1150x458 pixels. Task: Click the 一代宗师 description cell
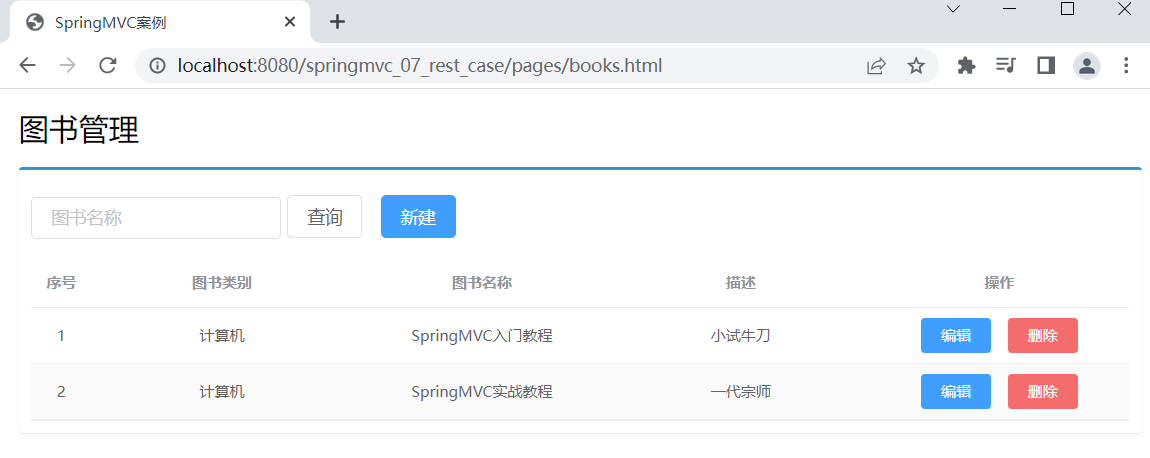click(x=741, y=392)
